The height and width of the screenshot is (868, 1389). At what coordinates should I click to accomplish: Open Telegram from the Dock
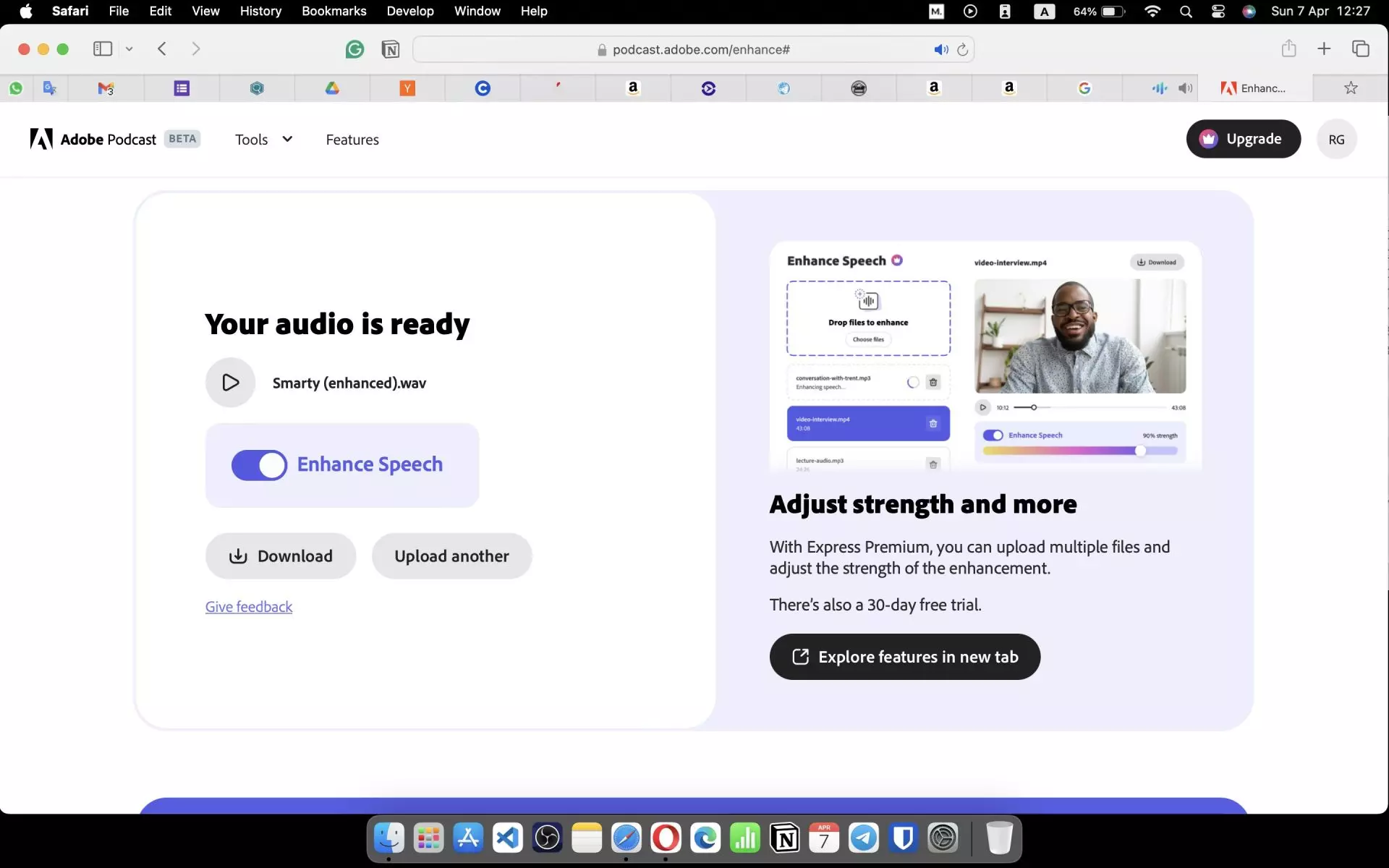863,838
